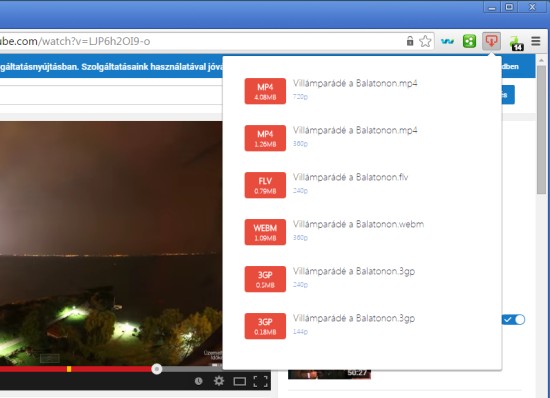The height and width of the screenshot is (398, 550).
Task: Click the 144p Villámparádé a Balatonon.3gp filename
Action: pyautogui.click(x=354, y=319)
